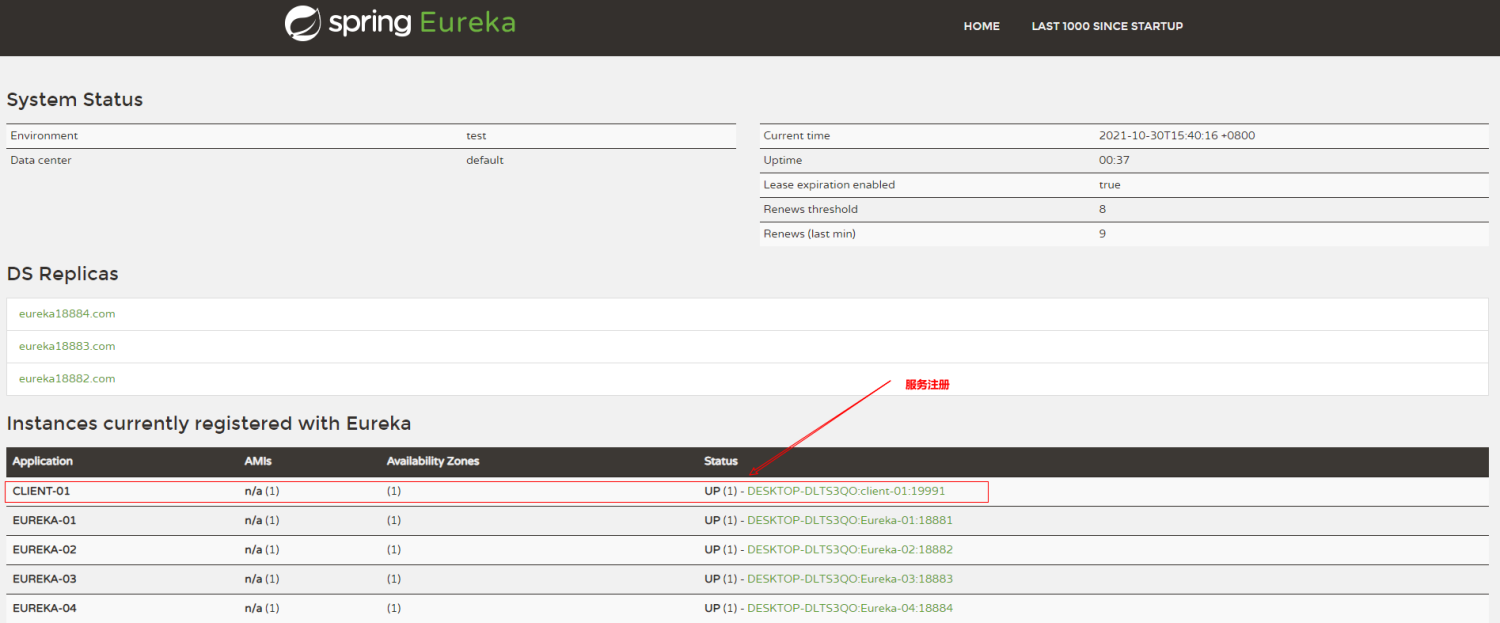The image size is (1500, 623).
Task: Click the Uptime label
Action: click(x=783, y=160)
